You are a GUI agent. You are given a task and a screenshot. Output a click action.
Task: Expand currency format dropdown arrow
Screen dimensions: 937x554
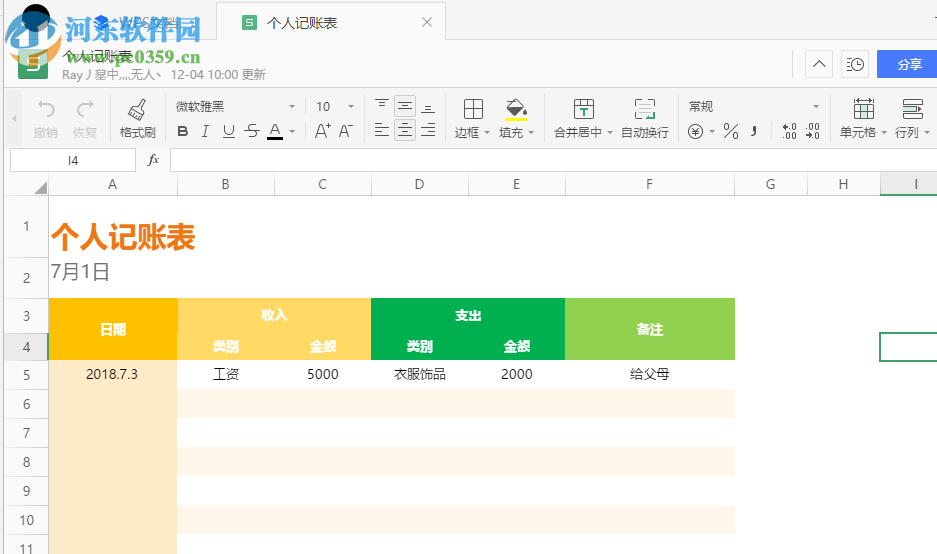coord(712,132)
